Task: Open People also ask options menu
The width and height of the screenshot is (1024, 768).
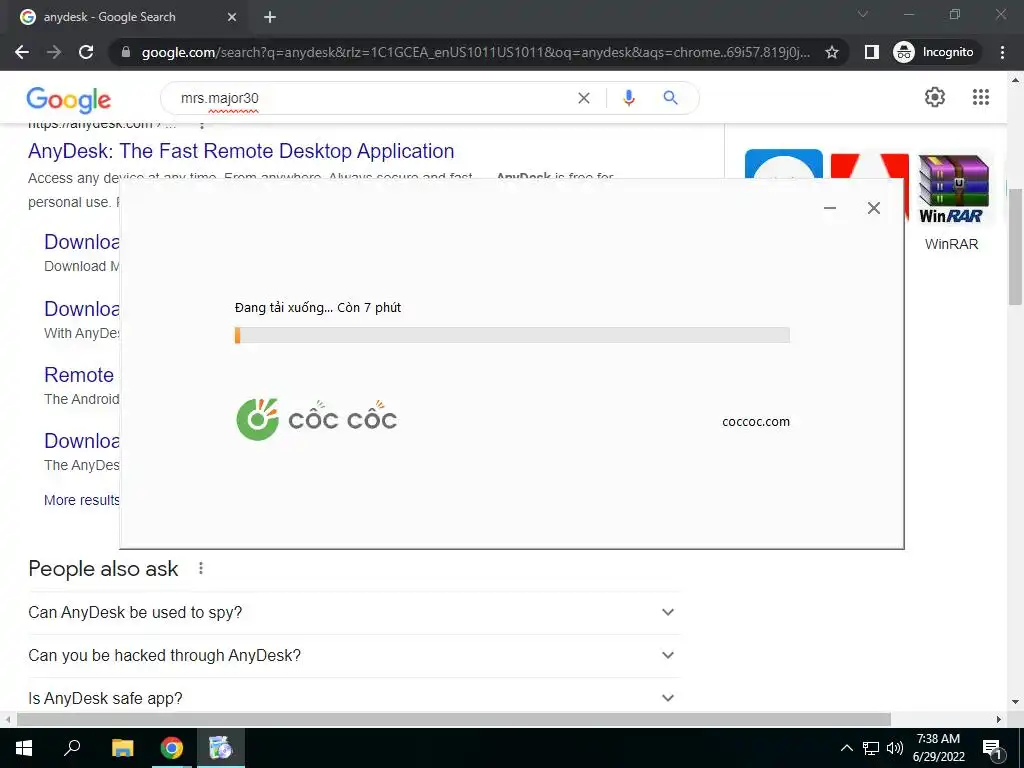Action: (201, 569)
